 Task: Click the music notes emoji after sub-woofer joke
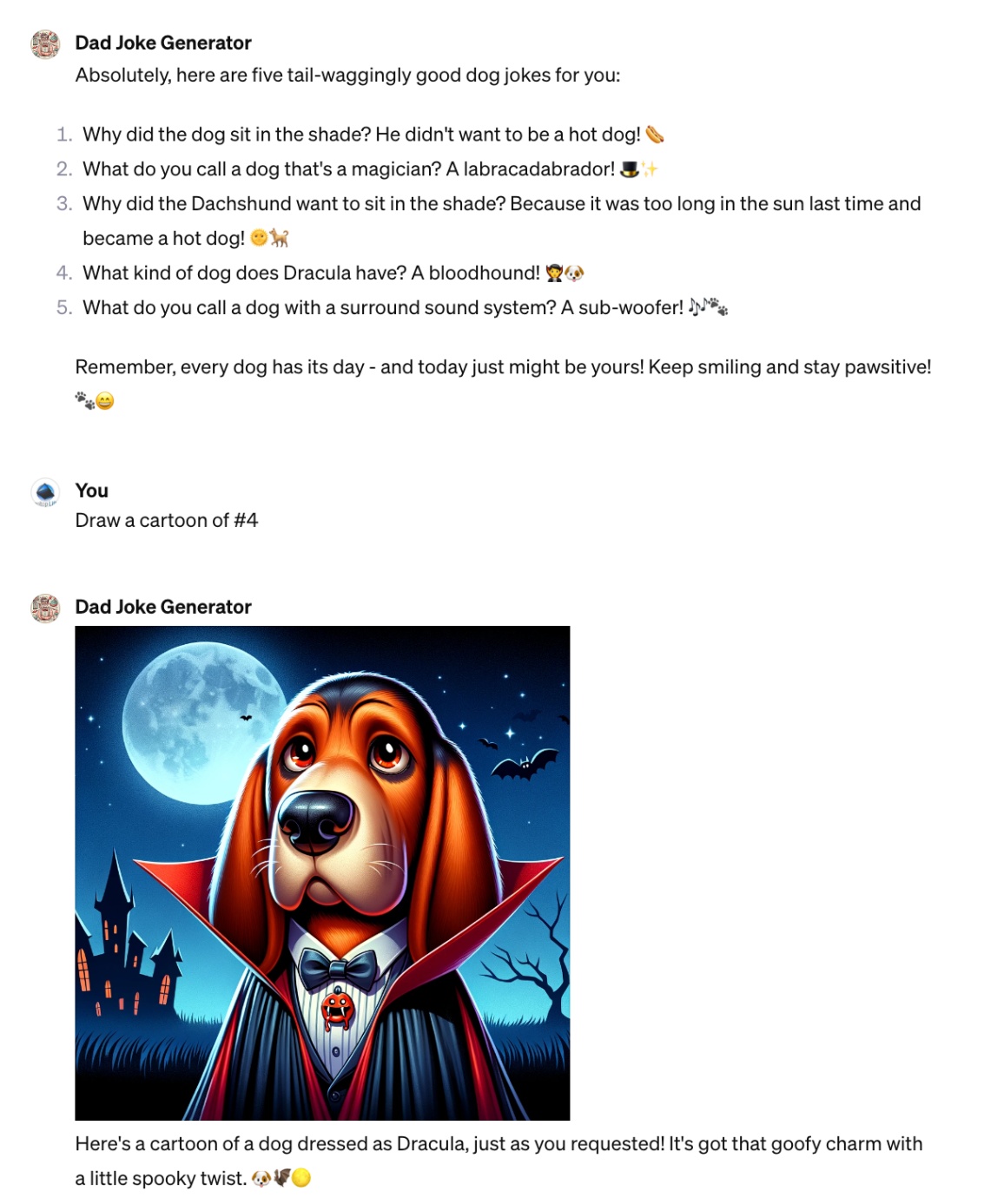click(697, 307)
